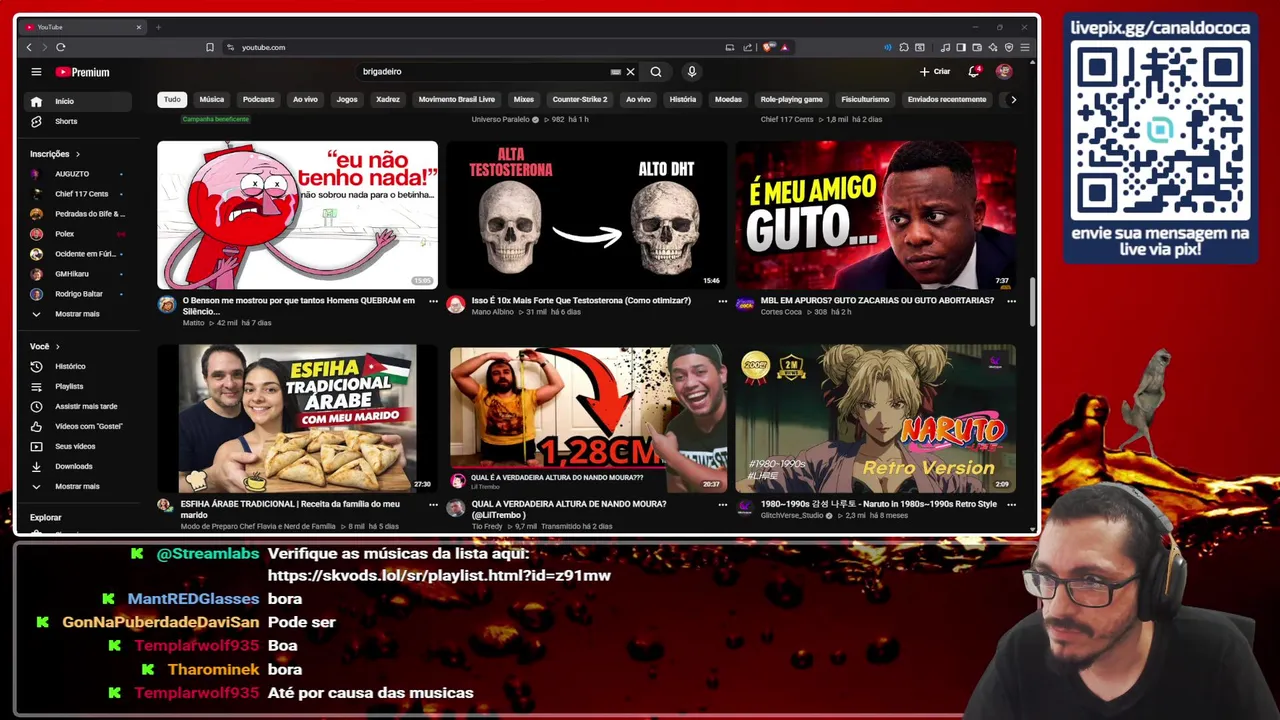The width and height of the screenshot is (1280, 720).
Task: Open the browser main menu
Action: pos(1025,47)
